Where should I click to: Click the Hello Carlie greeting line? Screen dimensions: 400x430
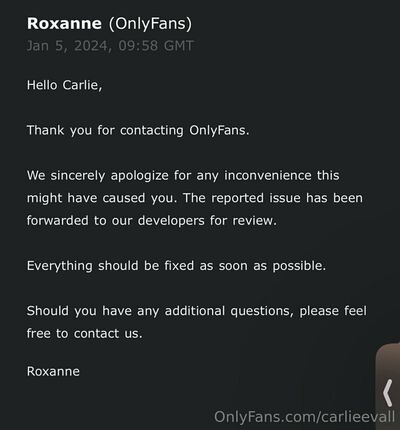click(x=65, y=85)
